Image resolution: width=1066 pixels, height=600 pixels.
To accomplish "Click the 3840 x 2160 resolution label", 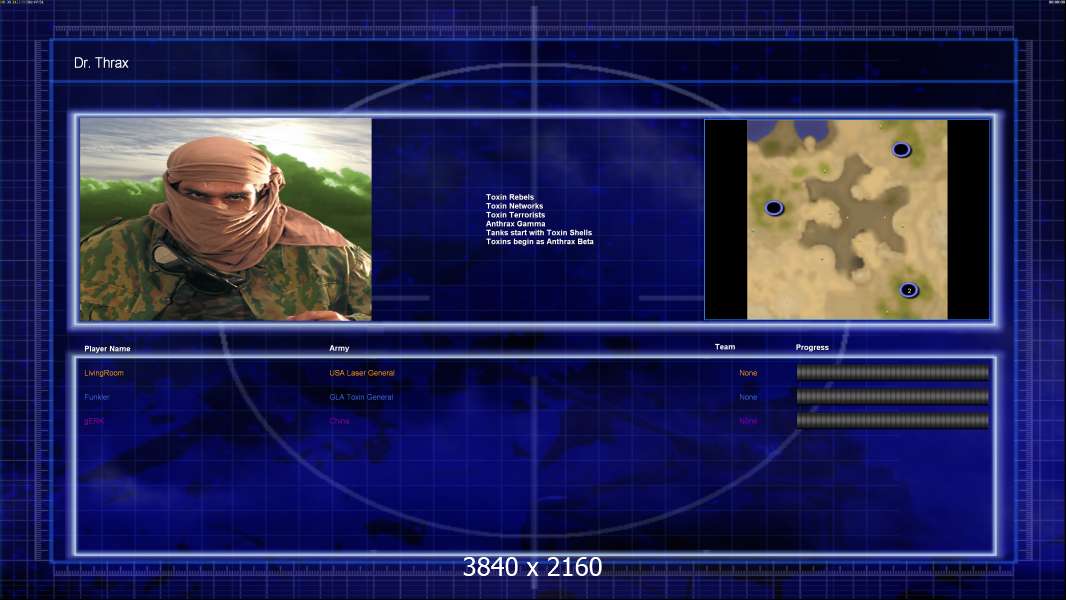I will (532, 567).
